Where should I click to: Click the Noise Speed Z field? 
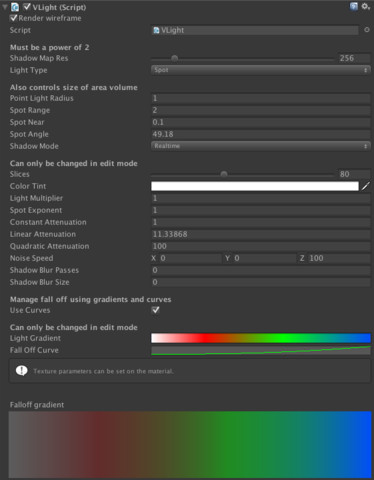[339, 258]
